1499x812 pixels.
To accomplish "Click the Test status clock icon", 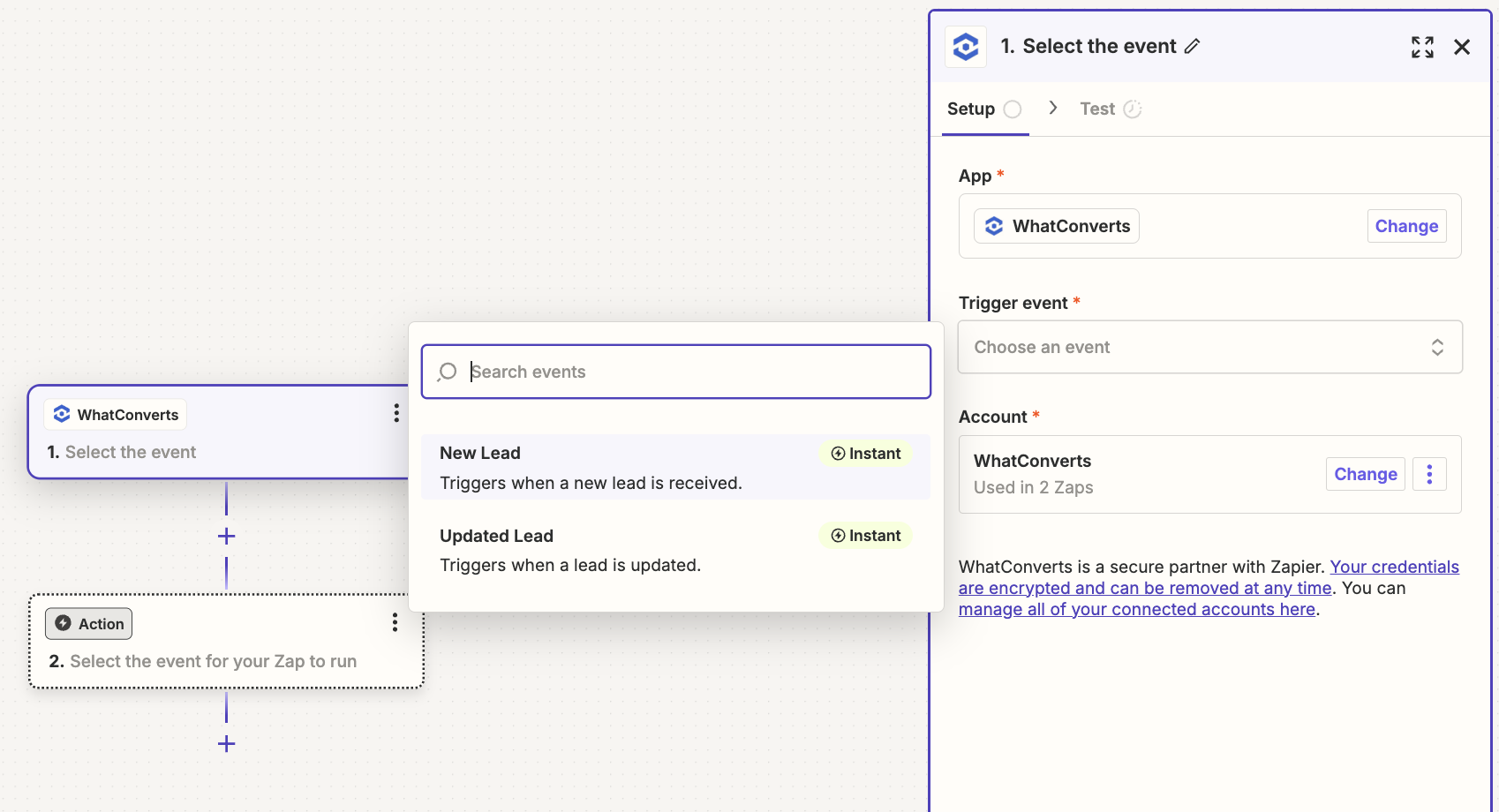I will pyautogui.click(x=1133, y=109).
